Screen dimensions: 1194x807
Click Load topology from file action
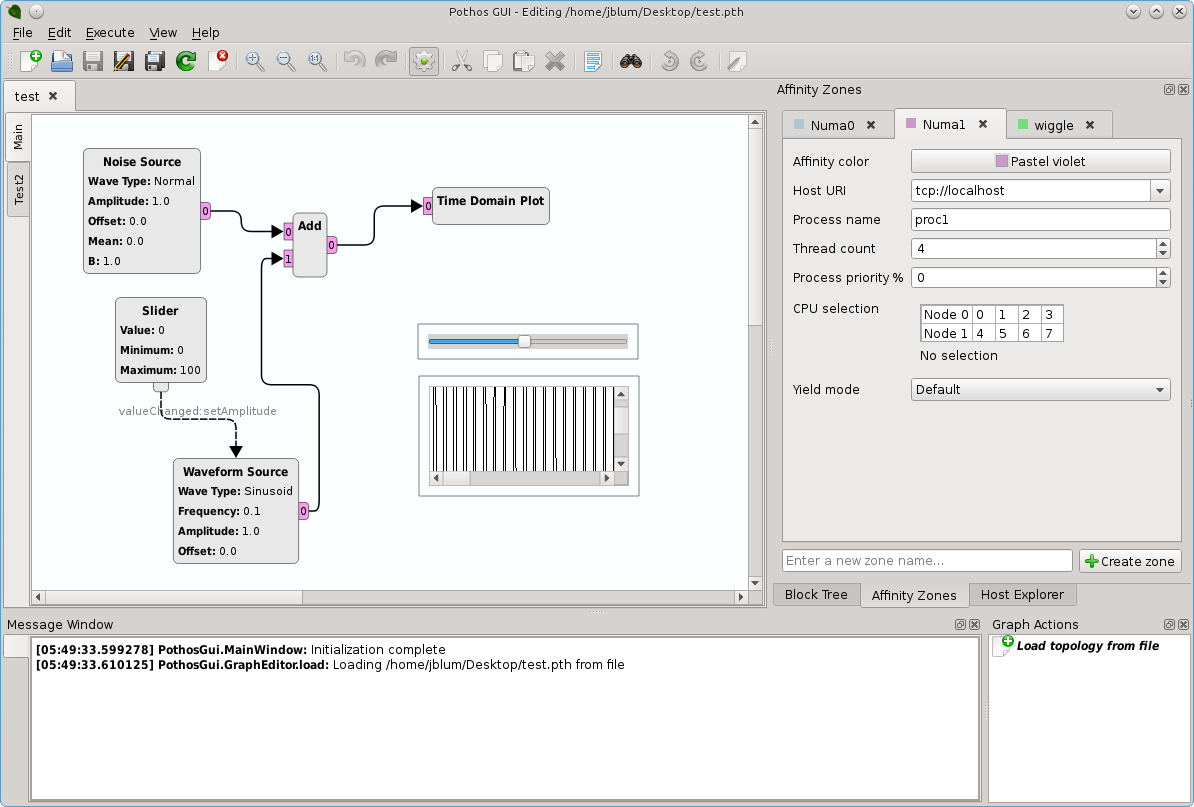1087,646
